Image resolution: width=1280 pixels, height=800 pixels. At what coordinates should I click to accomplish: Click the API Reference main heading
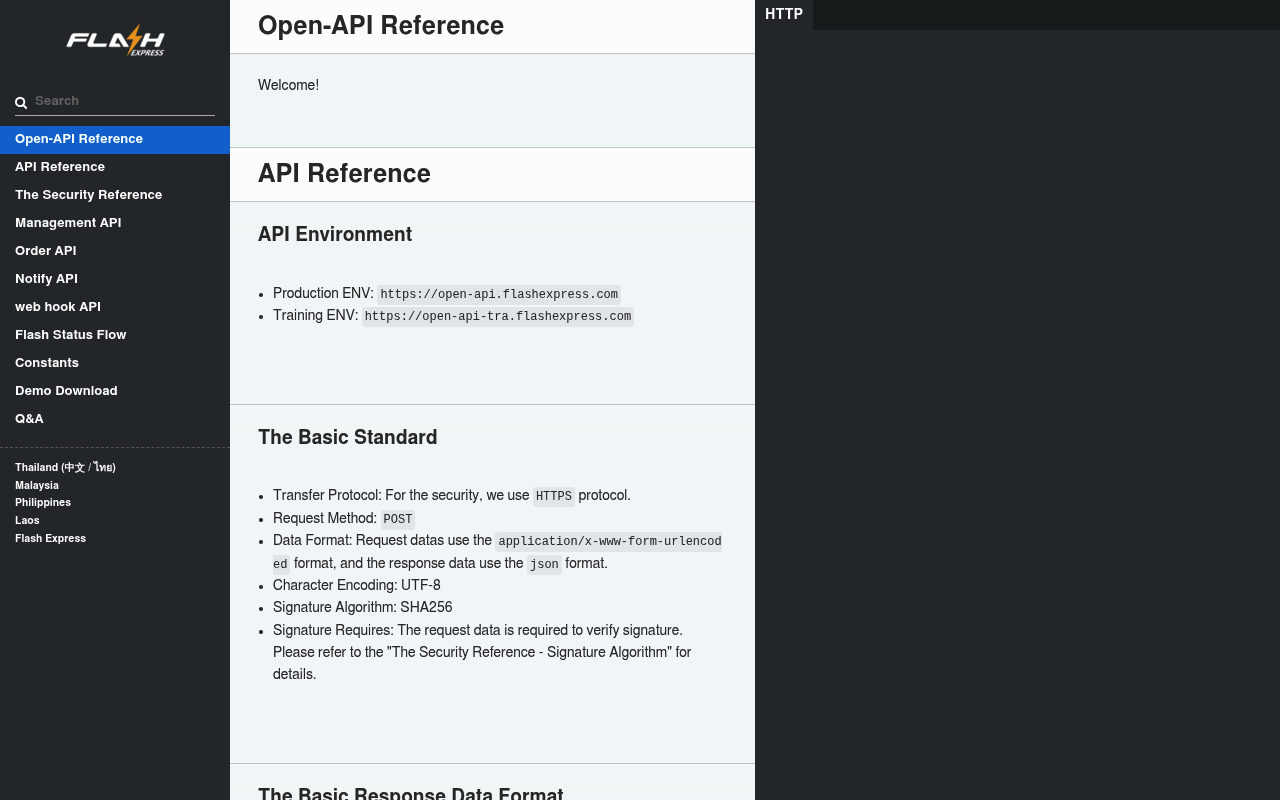click(344, 174)
